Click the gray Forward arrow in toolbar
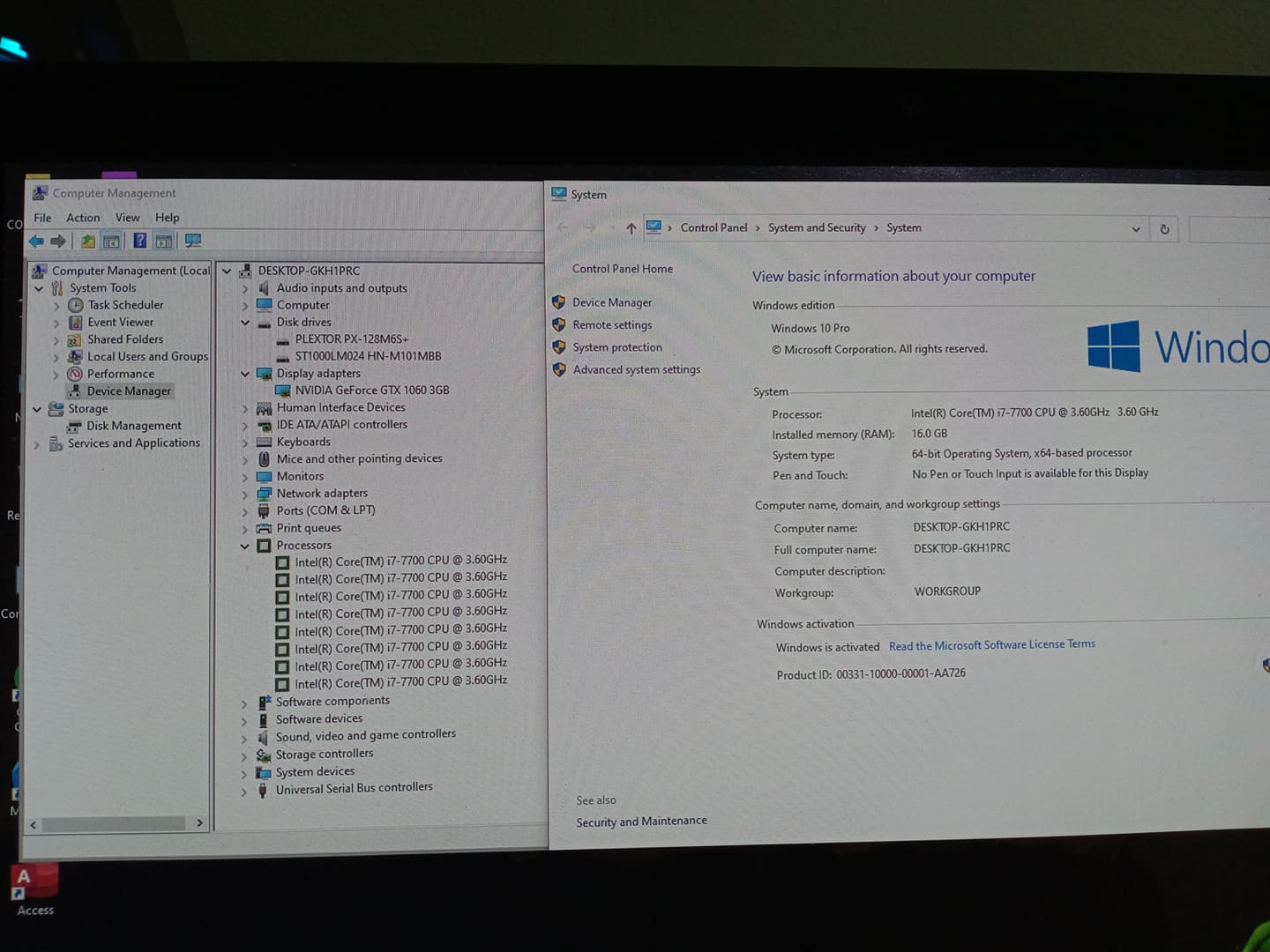 point(58,241)
